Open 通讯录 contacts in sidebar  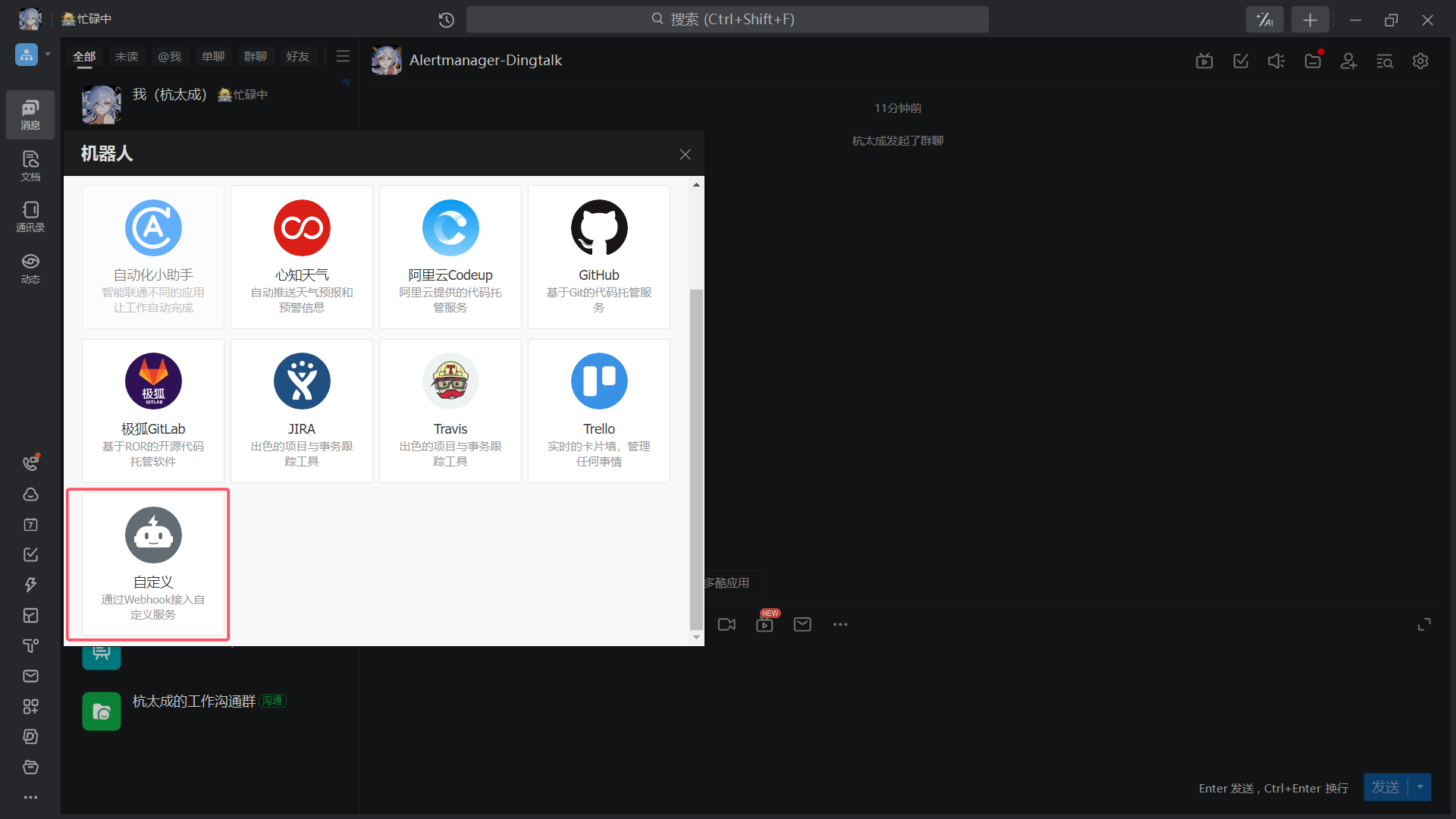click(30, 216)
